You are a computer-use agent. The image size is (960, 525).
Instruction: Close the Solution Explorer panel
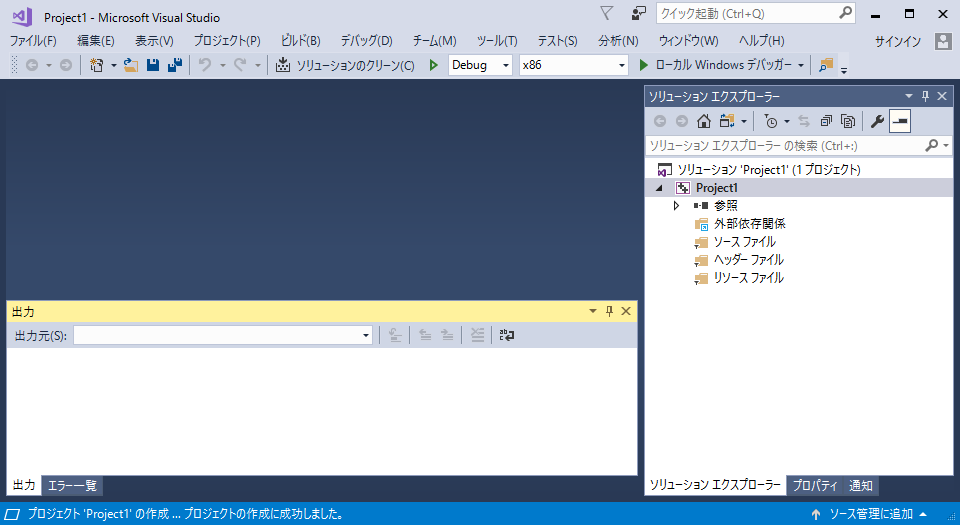tap(942, 96)
